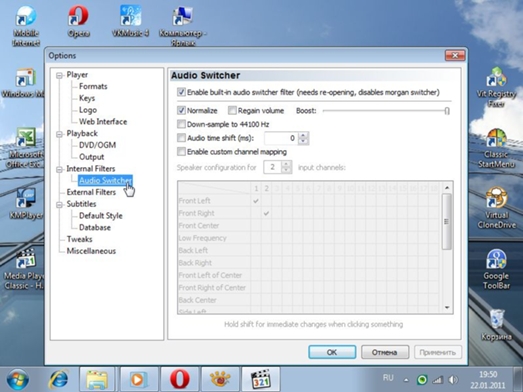Select External Filters in the tree
The height and width of the screenshot is (392, 523).
(x=91, y=192)
